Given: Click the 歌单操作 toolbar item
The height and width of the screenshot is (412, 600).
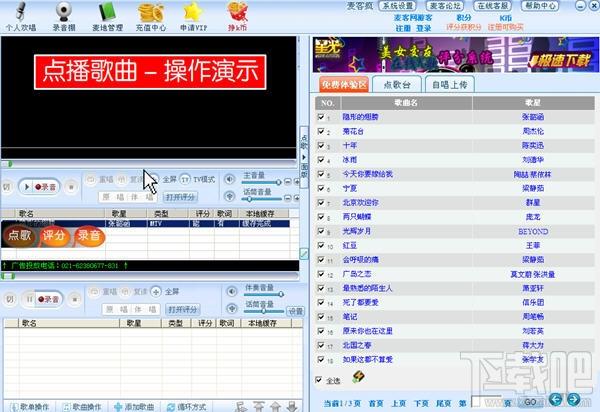Looking at the screenshot, I should (x=30, y=407).
